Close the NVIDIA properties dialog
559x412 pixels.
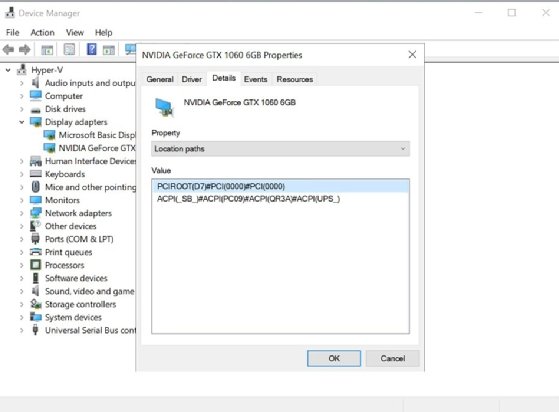[x=412, y=55]
